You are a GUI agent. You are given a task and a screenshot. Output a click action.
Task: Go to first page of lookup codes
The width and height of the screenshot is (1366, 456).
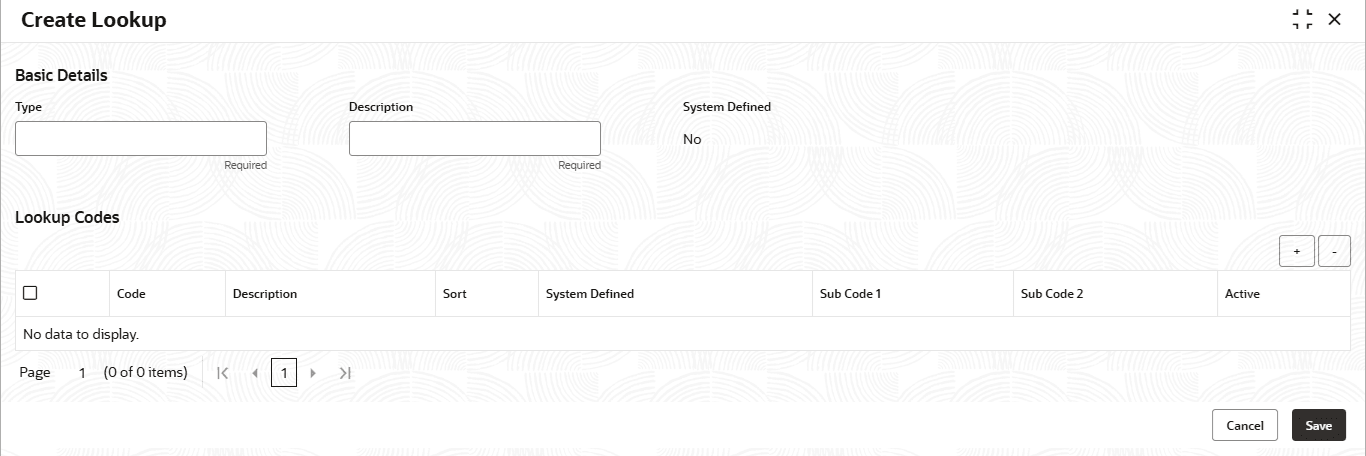pos(223,373)
